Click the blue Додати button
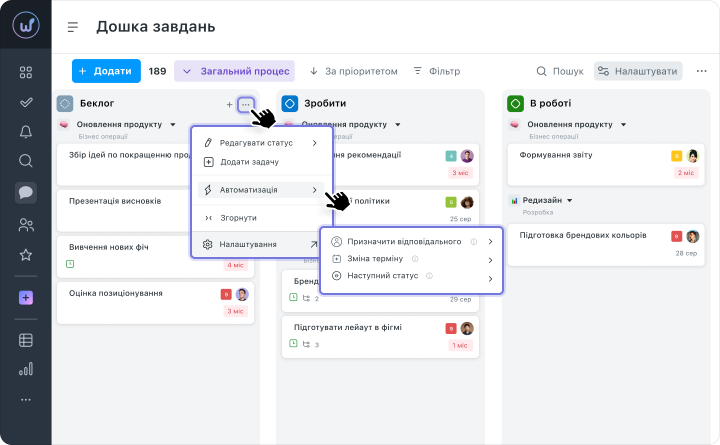This screenshot has height=445, width=720. pos(106,71)
